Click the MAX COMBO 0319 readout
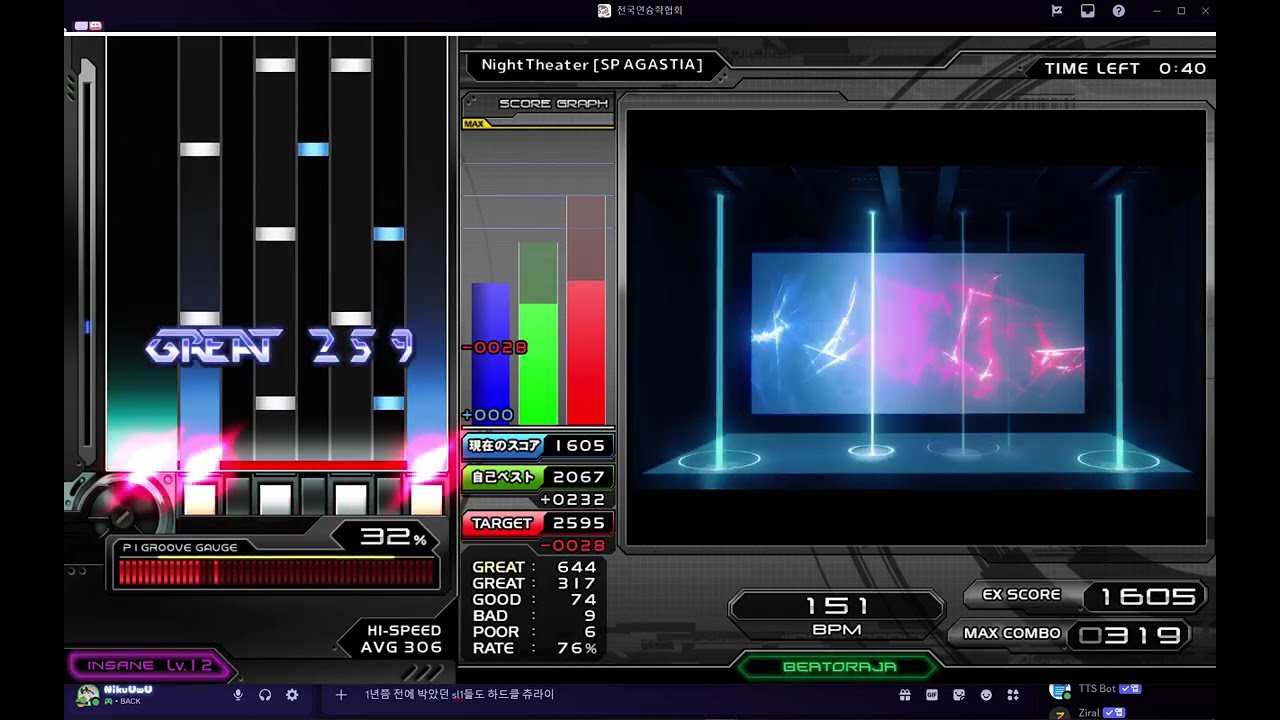The width and height of the screenshot is (1280, 720). 1070,634
